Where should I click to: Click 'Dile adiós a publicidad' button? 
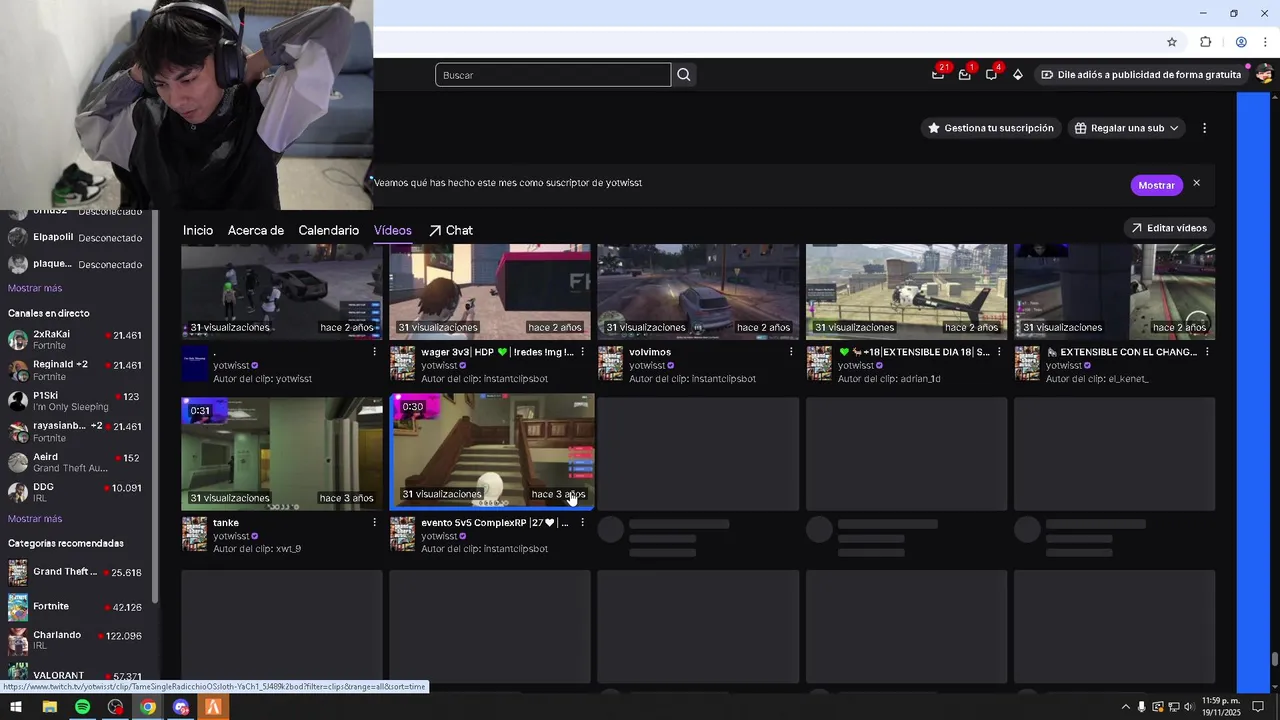pyautogui.click(x=1141, y=75)
